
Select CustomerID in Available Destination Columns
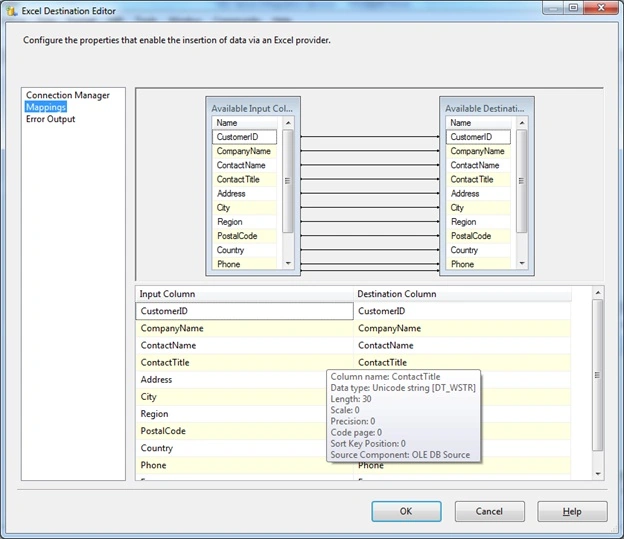point(478,137)
